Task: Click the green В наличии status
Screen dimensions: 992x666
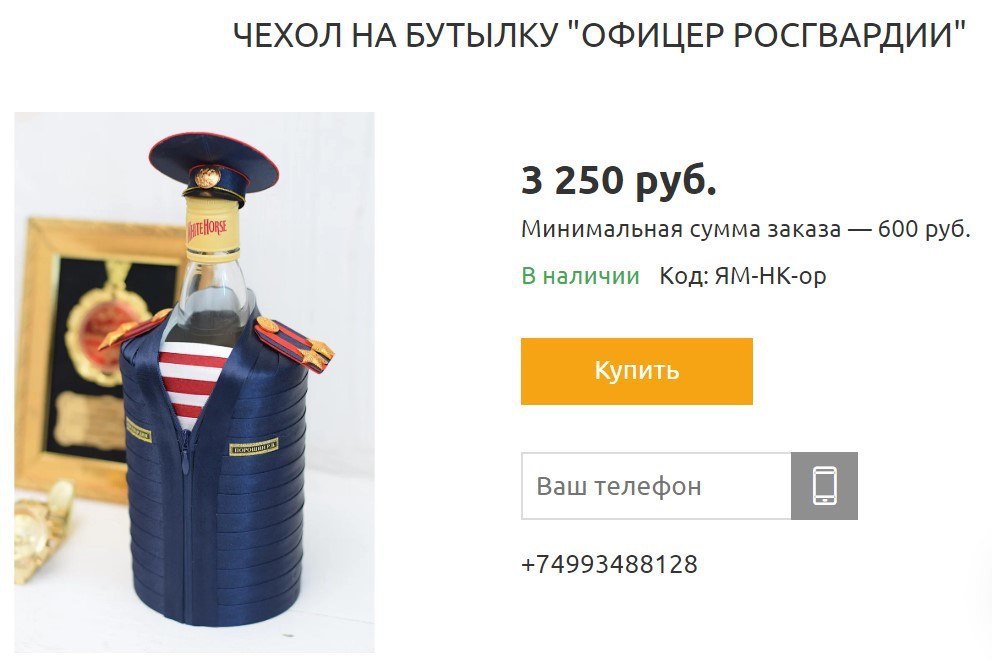Action: click(580, 276)
